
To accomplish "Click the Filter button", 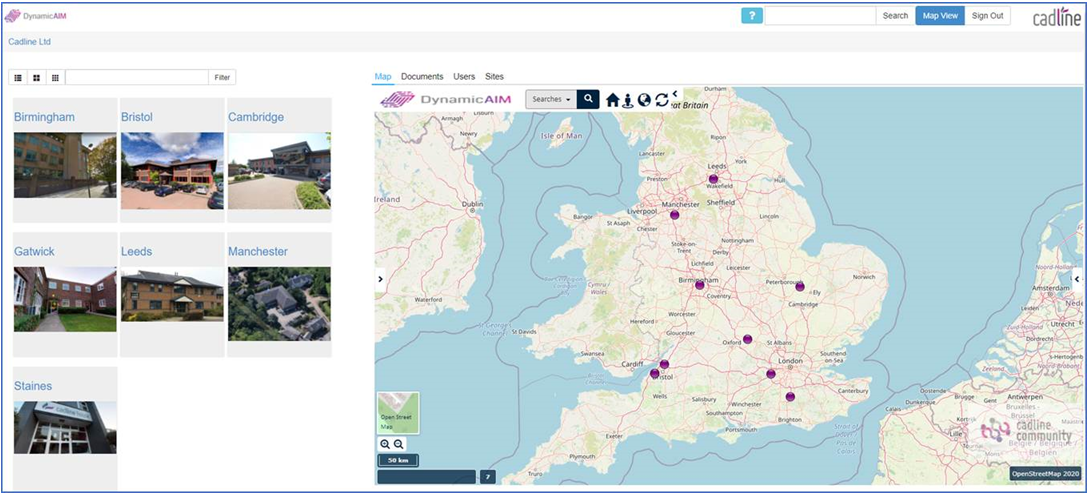I will [222, 77].
